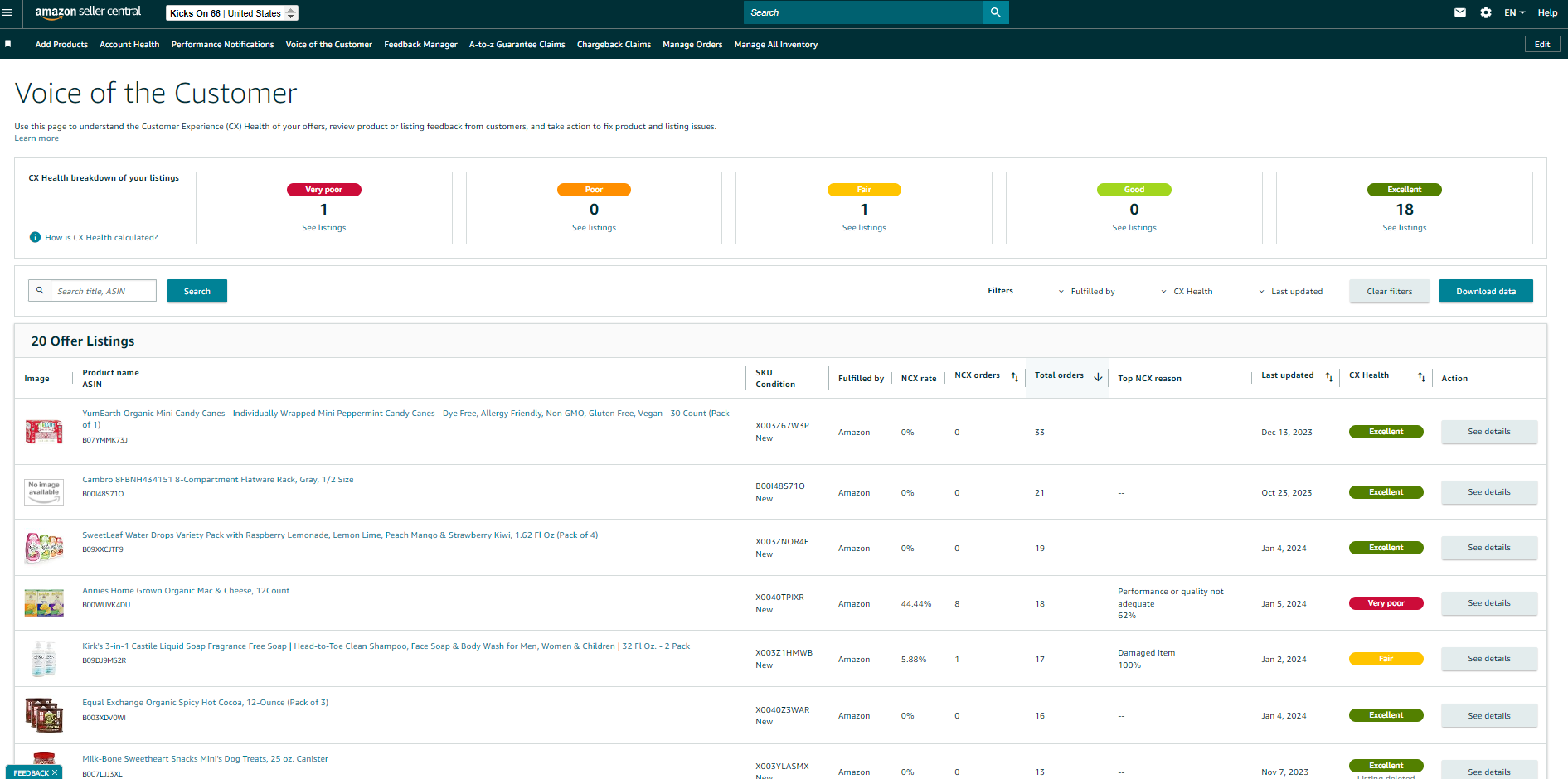Open Manage All Inventory menu item
1568x779 pixels.
pyautogui.click(x=775, y=45)
